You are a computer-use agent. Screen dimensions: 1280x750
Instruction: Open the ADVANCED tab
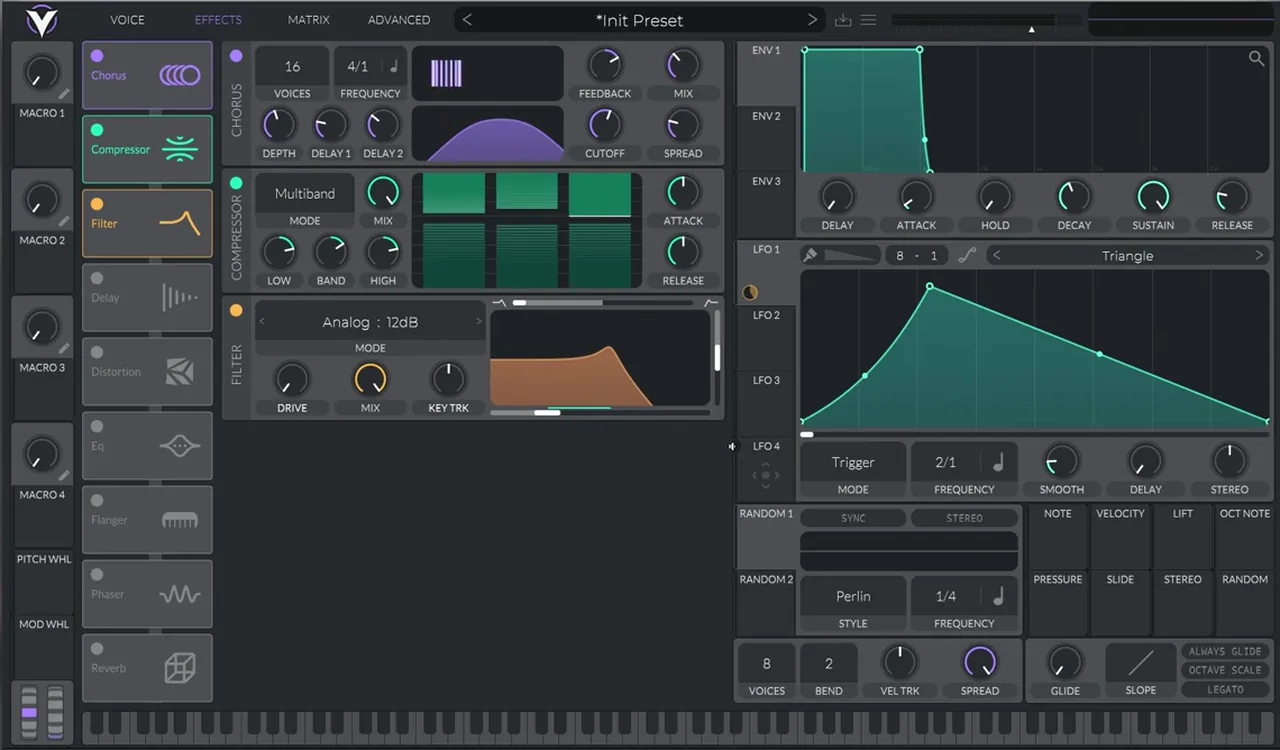pos(399,20)
